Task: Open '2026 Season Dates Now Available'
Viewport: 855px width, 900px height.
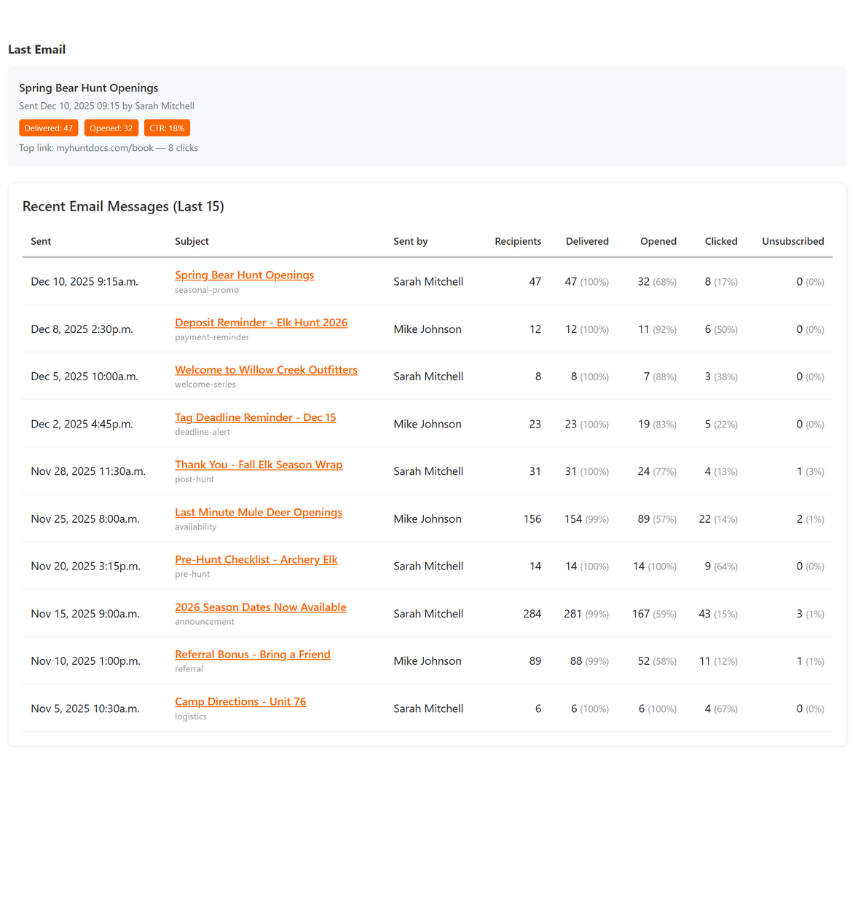Action: click(x=260, y=607)
